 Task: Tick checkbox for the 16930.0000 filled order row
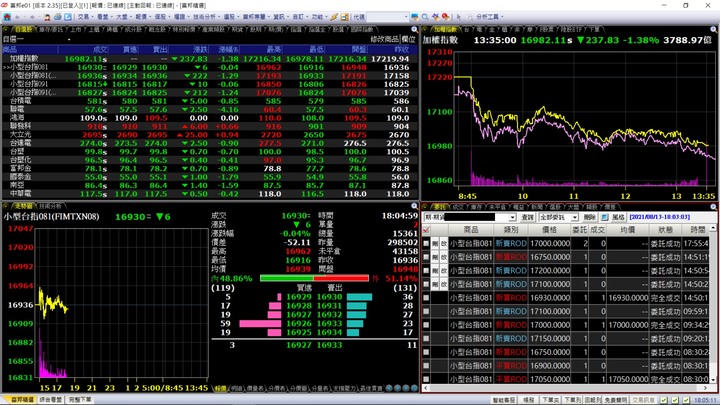point(426,298)
